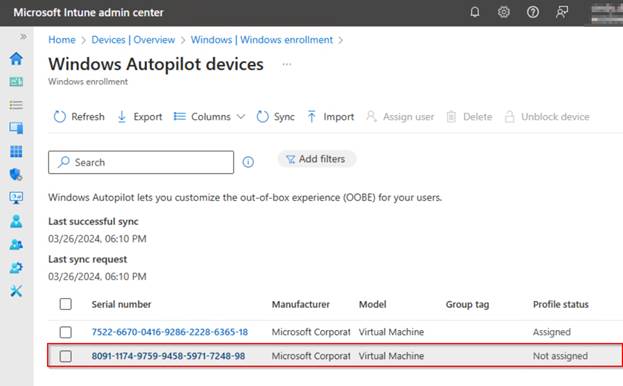This screenshot has width=623, height=386.
Task: Open Apps grid icon in the sidebar
Action: click(16, 151)
